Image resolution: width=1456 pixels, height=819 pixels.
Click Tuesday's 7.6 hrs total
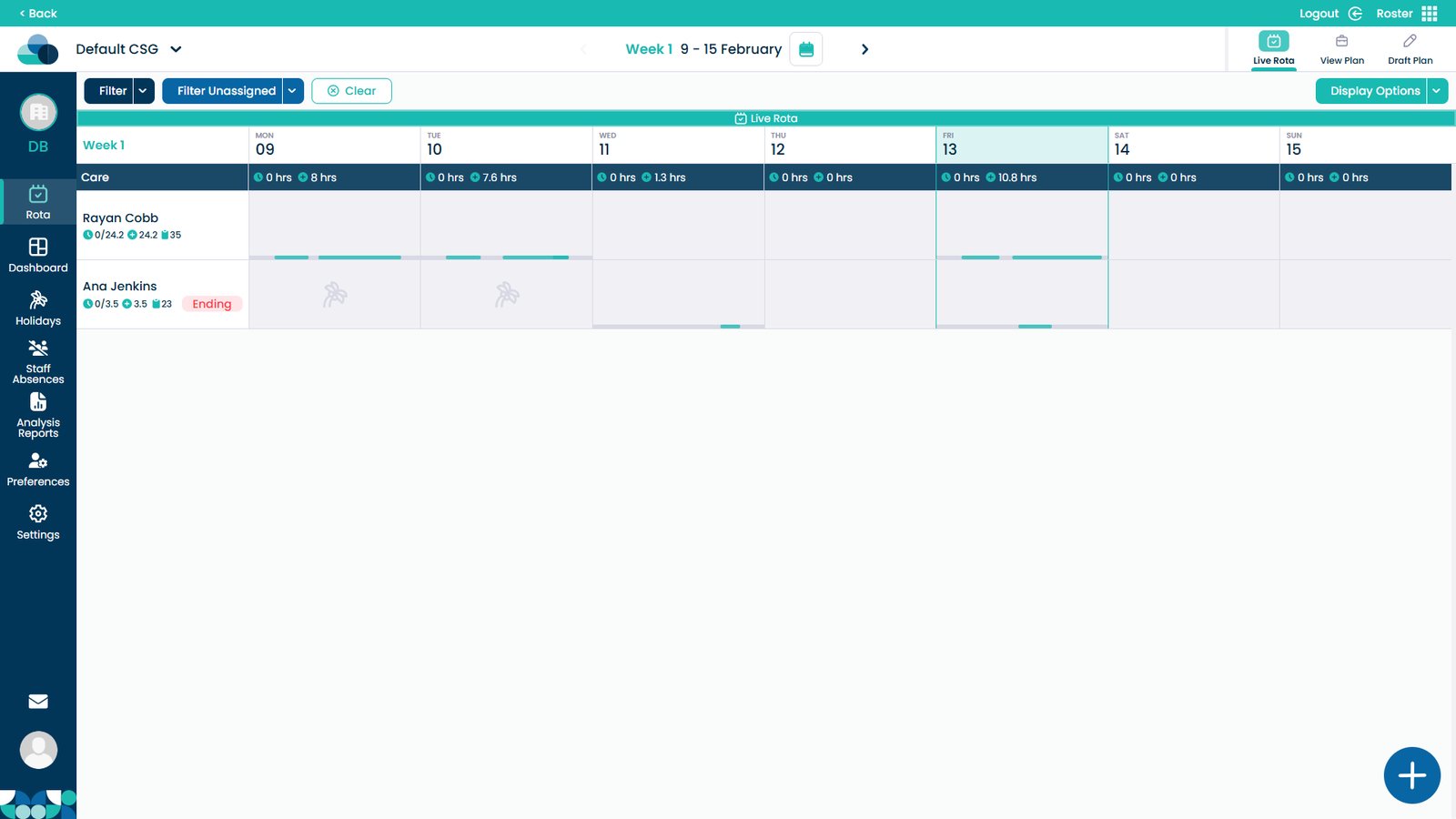point(493,177)
